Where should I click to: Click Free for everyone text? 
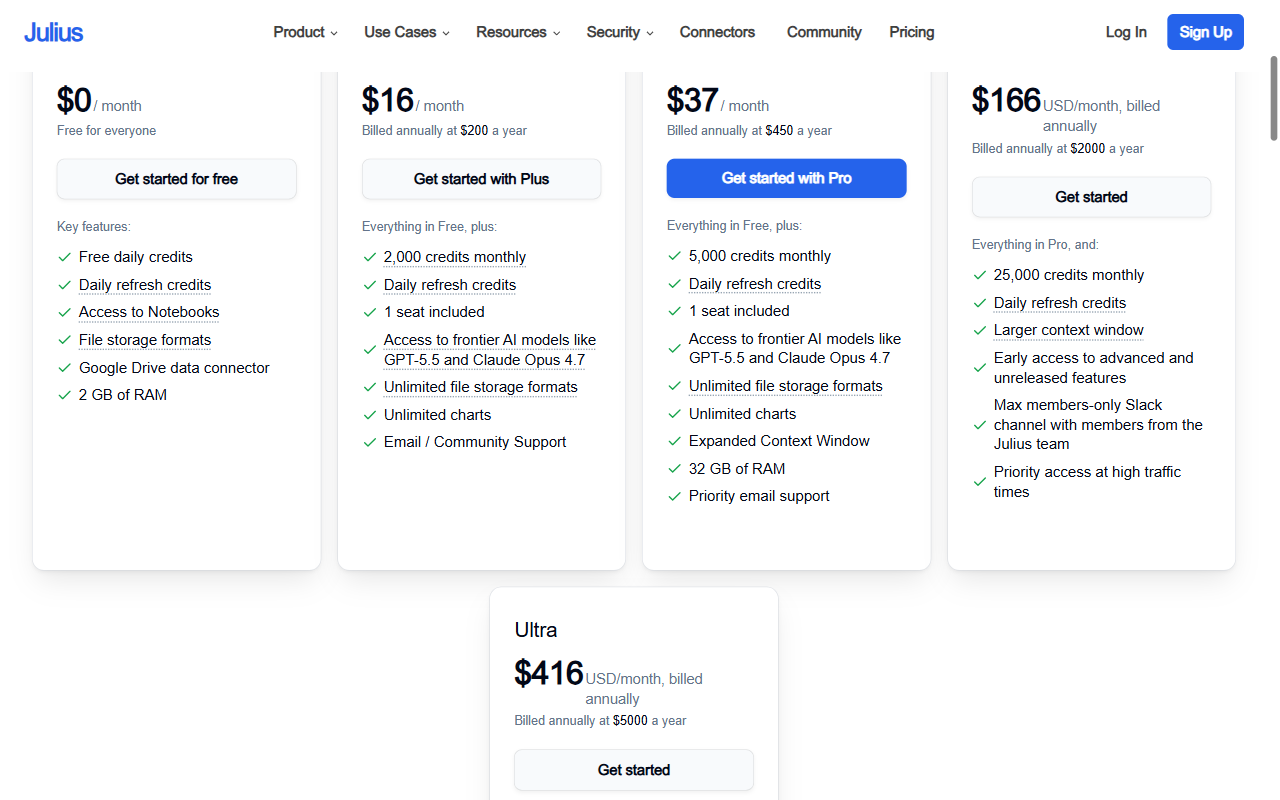(x=107, y=130)
